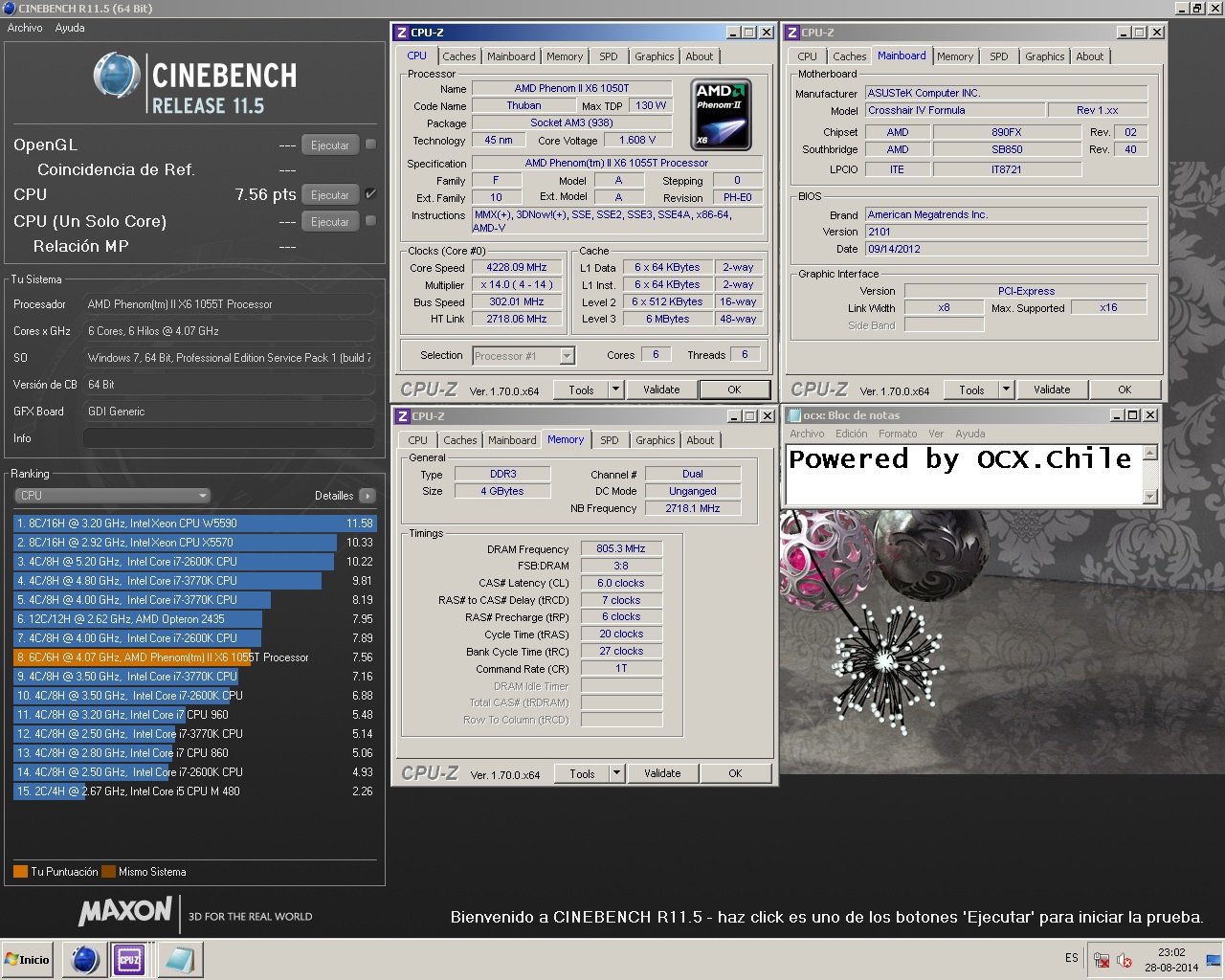1225x980 pixels.
Task: Click the Notepad scrollbar up arrow
Action: tap(1150, 452)
